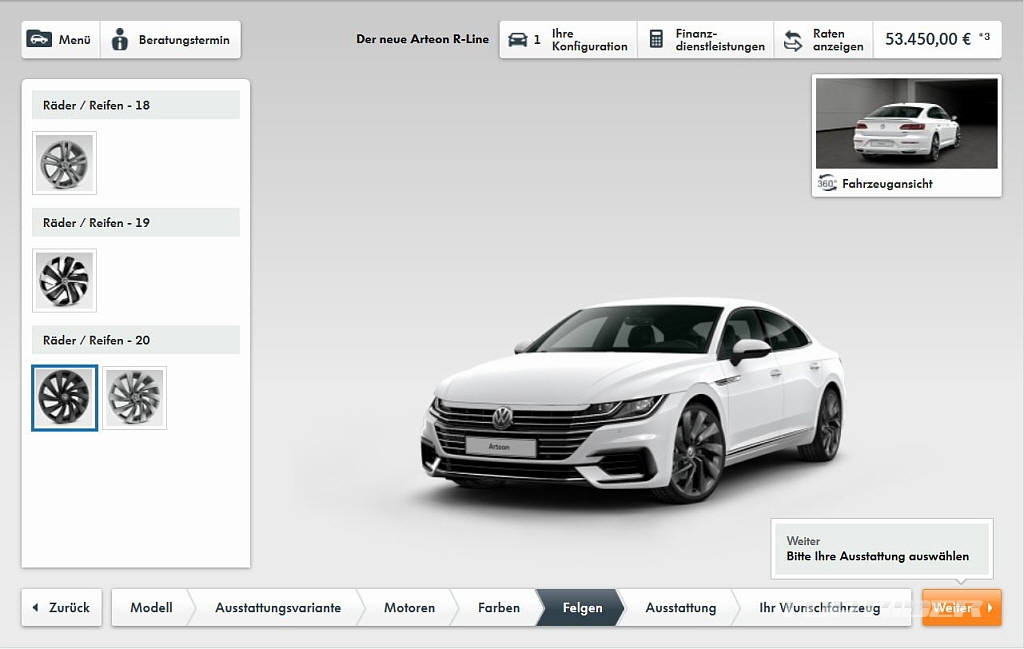Viewport: 1024px width, 649px height.
Task: Click the Weiter label on the orange button
Action: [953, 608]
